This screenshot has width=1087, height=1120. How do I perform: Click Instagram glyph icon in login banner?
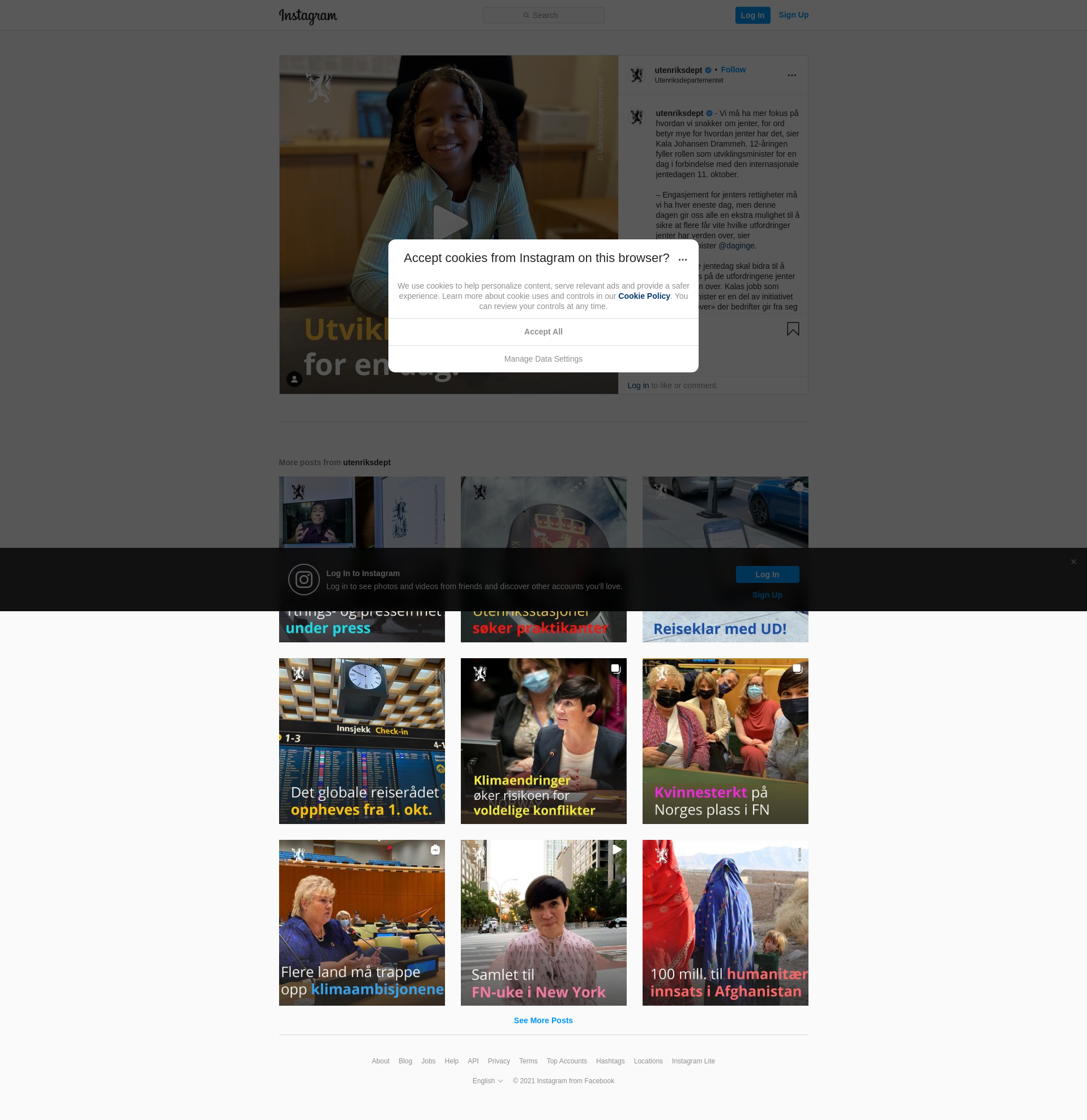click(303, 580)
